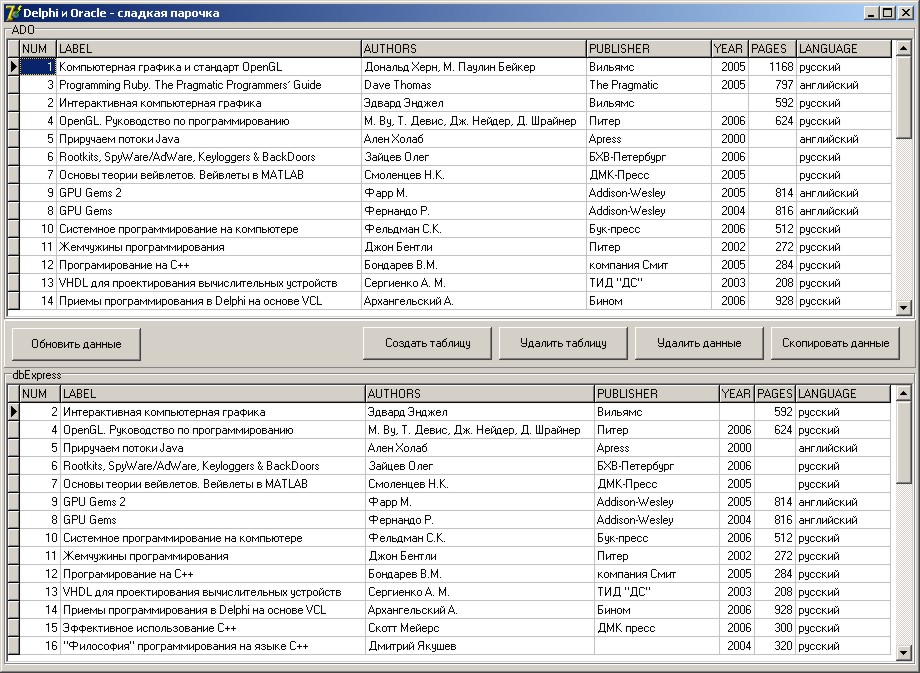The width and height of the screenshot is (920, 673).
Task: Click "Фарр М." in dbExpress grid
Action: 480,502
